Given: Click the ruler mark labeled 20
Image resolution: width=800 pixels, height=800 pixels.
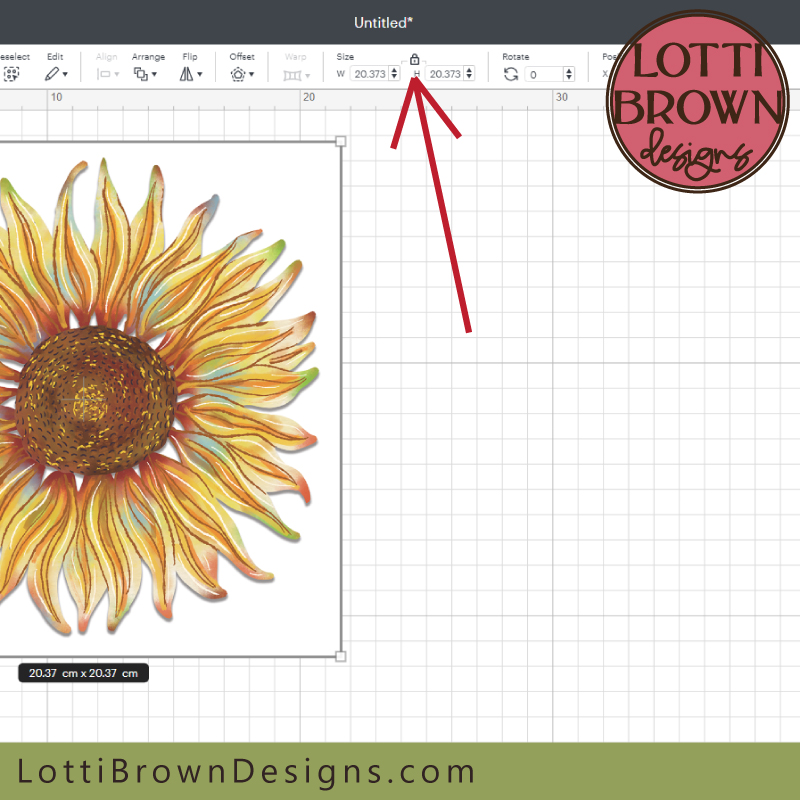Looking at the screenshot, I should 309,97.
